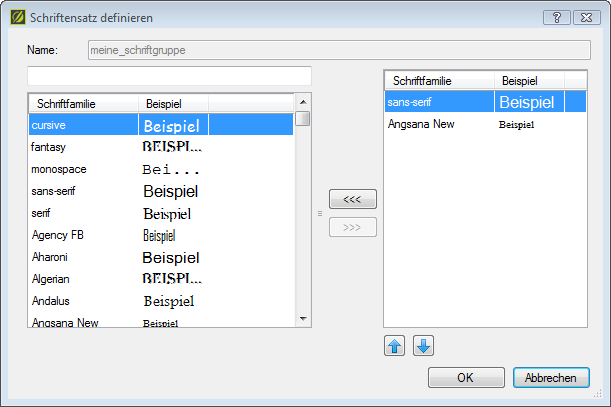Click the add font <<< button

point(352,199)
